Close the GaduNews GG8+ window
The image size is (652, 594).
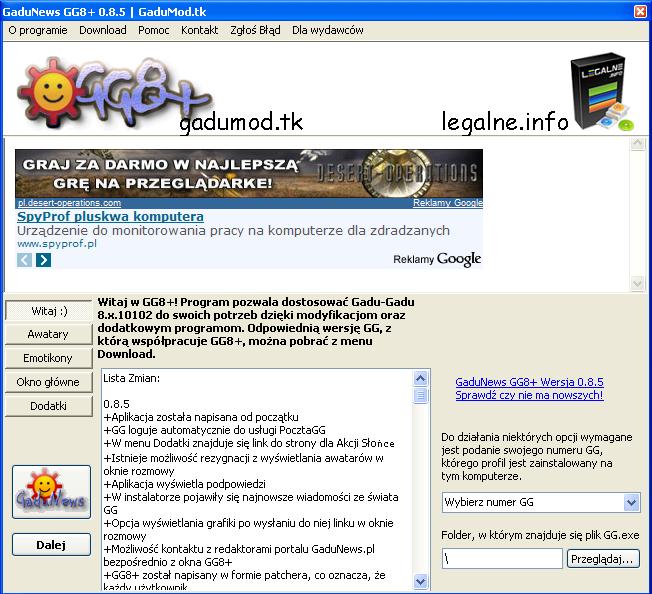coord(639,10)
